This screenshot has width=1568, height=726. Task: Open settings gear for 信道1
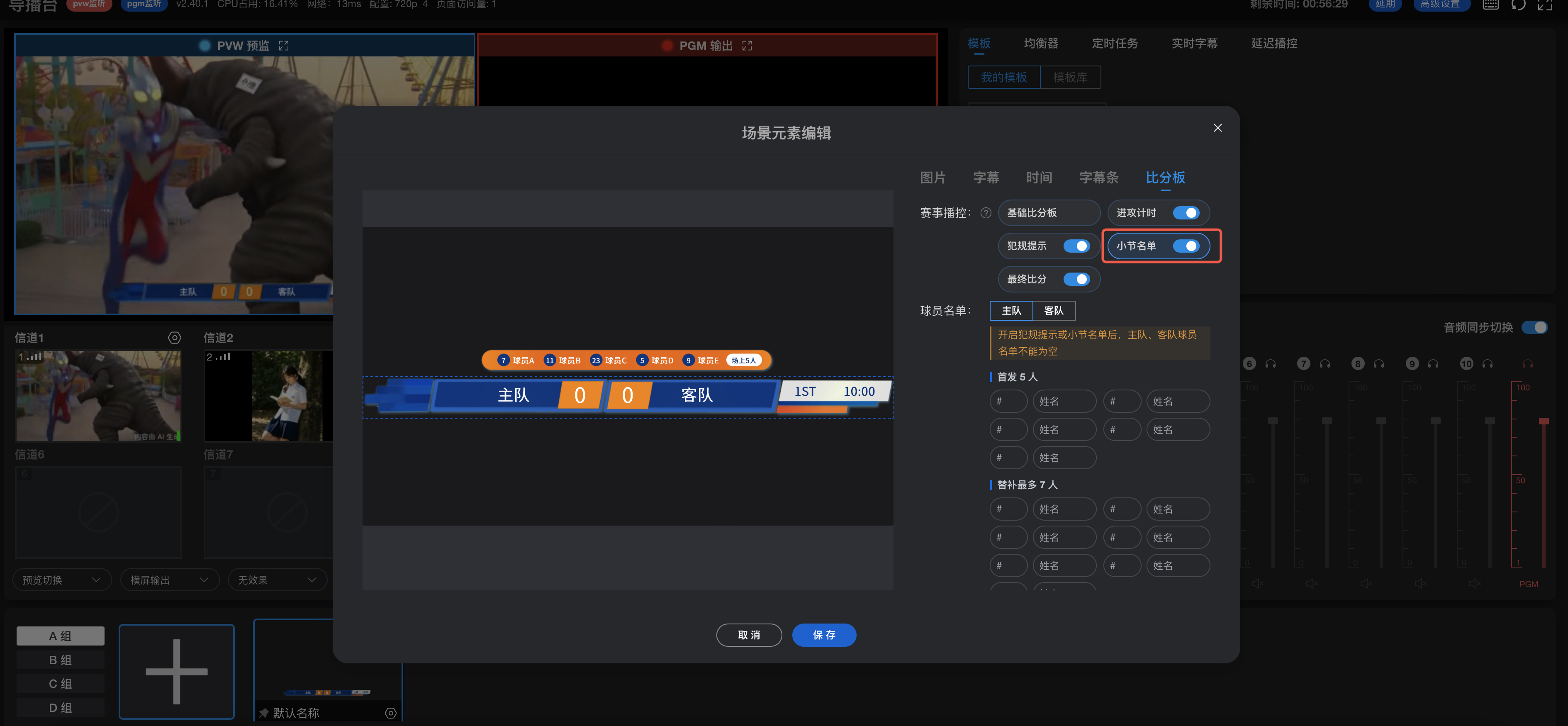(x=175, y=338)
